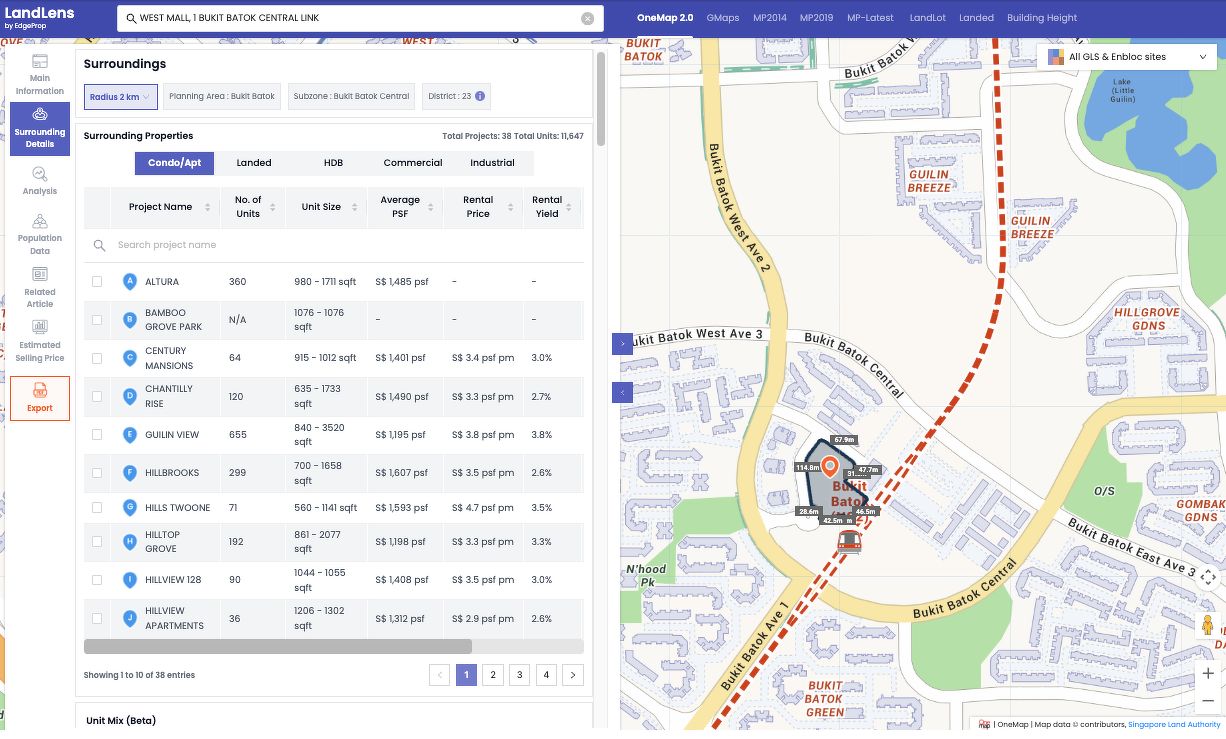Tick the checkbox for ALTURA

(97, 282)
